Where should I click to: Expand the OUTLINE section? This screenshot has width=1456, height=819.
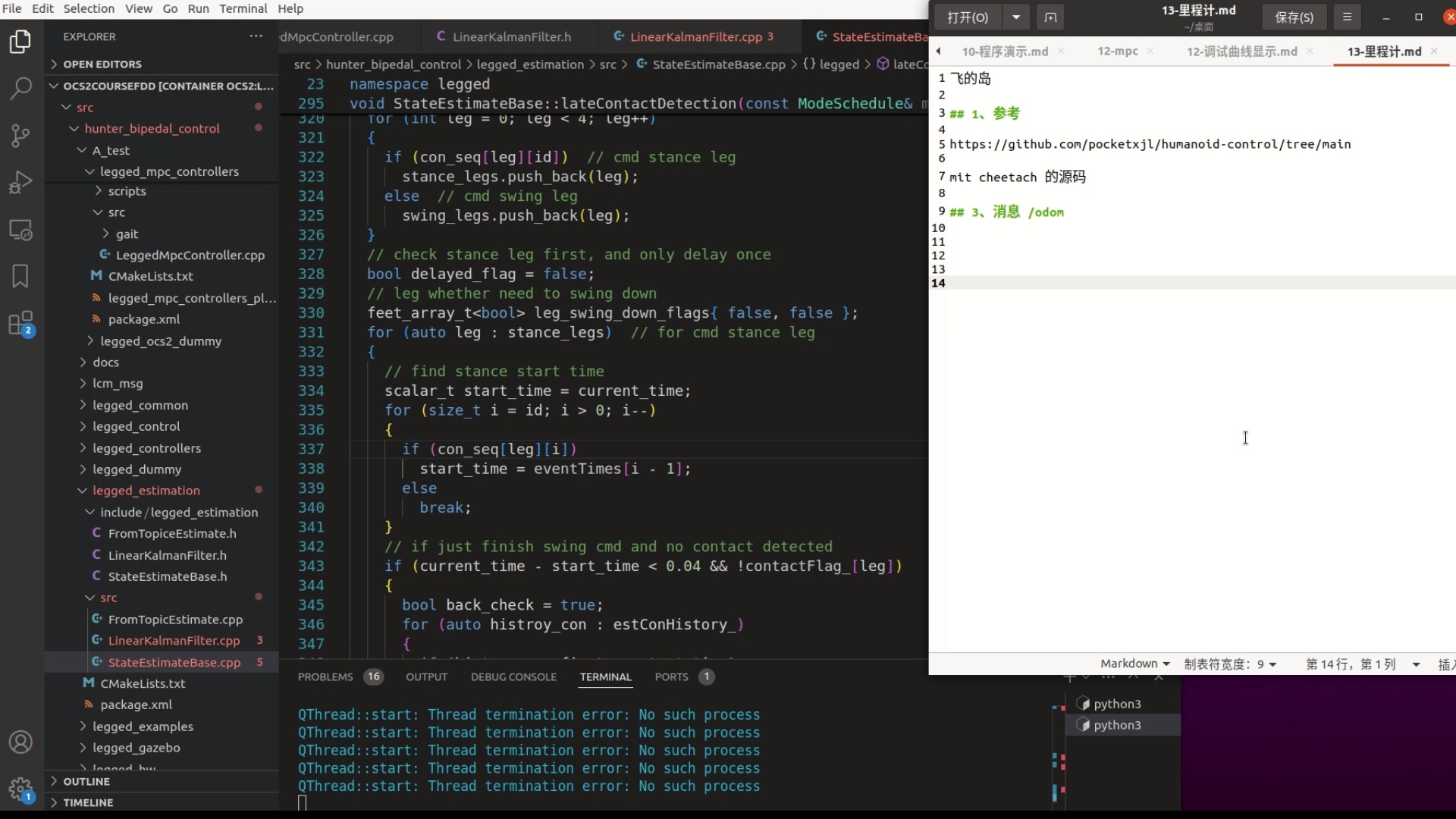click(x=86, y=781)
